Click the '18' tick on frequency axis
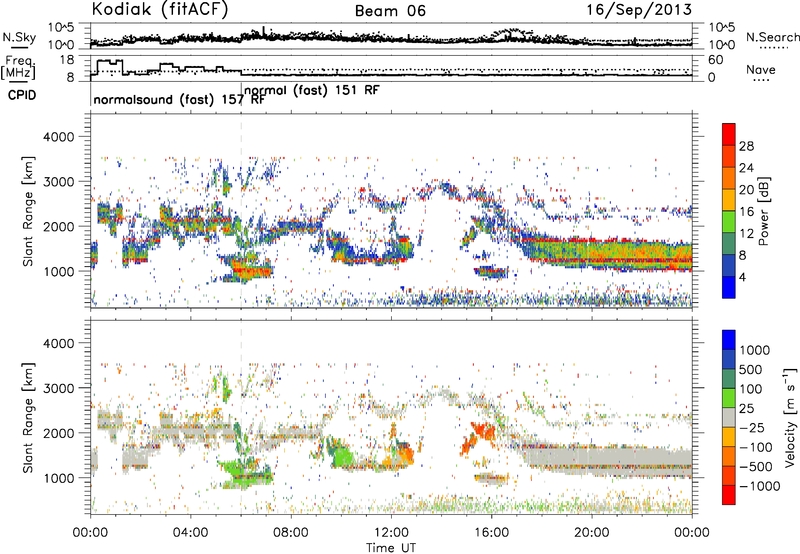 [66, 60]
